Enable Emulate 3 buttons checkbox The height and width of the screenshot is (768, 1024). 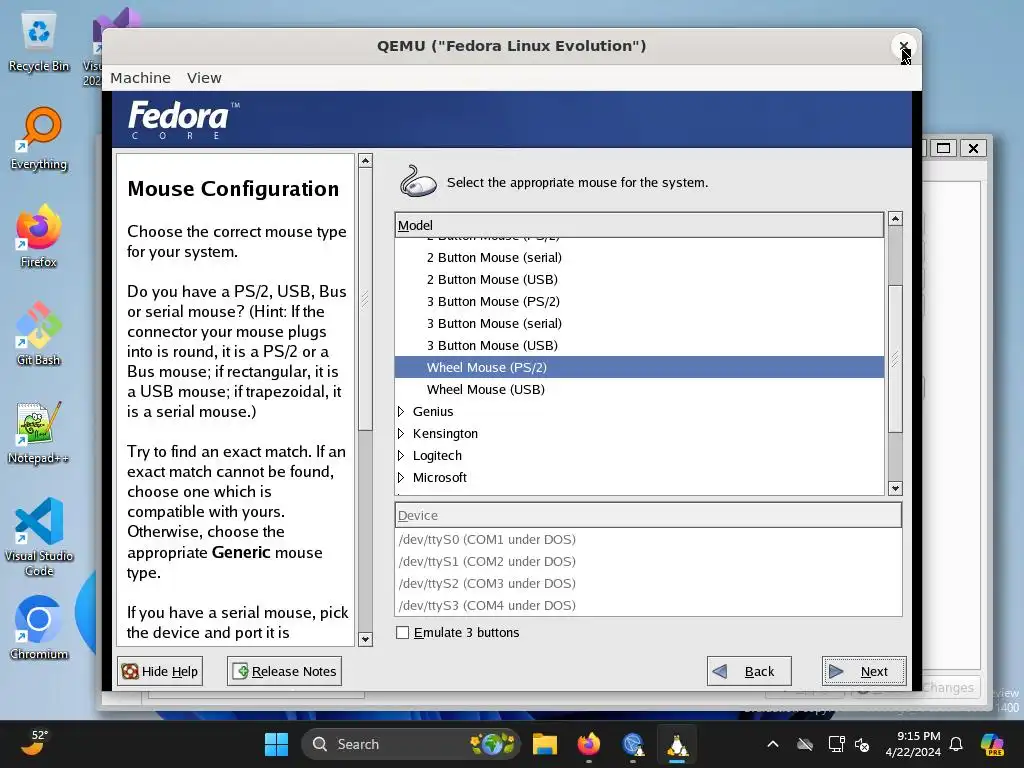coord(403,633)
